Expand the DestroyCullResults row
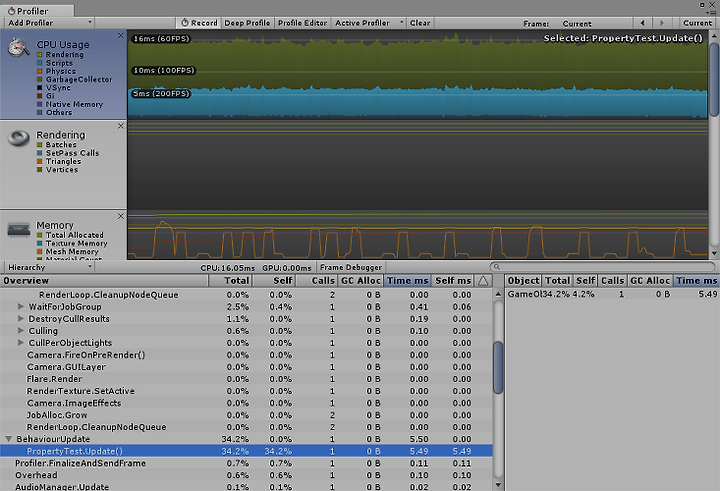720x491 pixels. 21,318
